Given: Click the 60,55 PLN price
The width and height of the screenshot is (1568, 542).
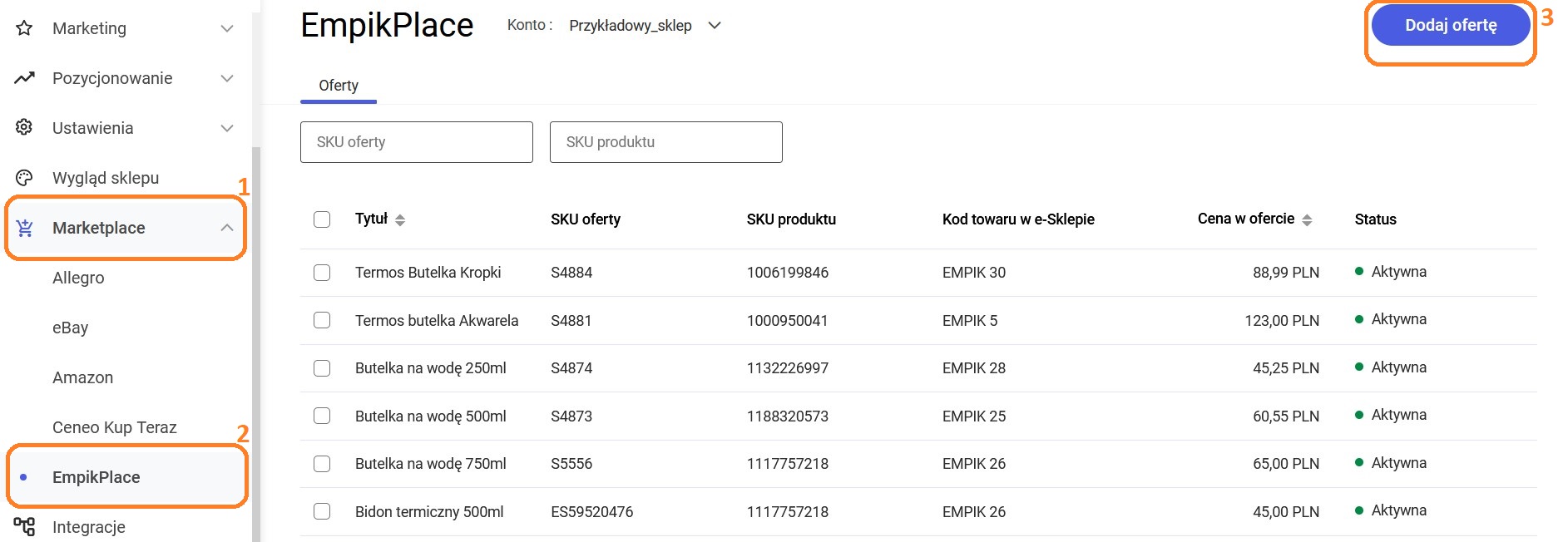Looking at the screenshot, I should [x=1286, y=416].
